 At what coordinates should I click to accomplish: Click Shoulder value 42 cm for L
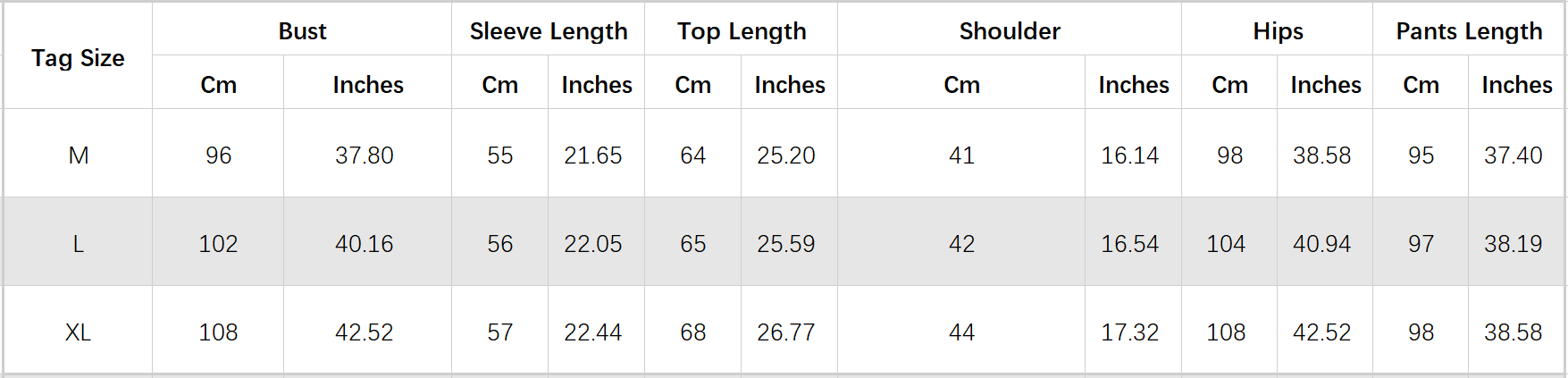tap(961, 244)
